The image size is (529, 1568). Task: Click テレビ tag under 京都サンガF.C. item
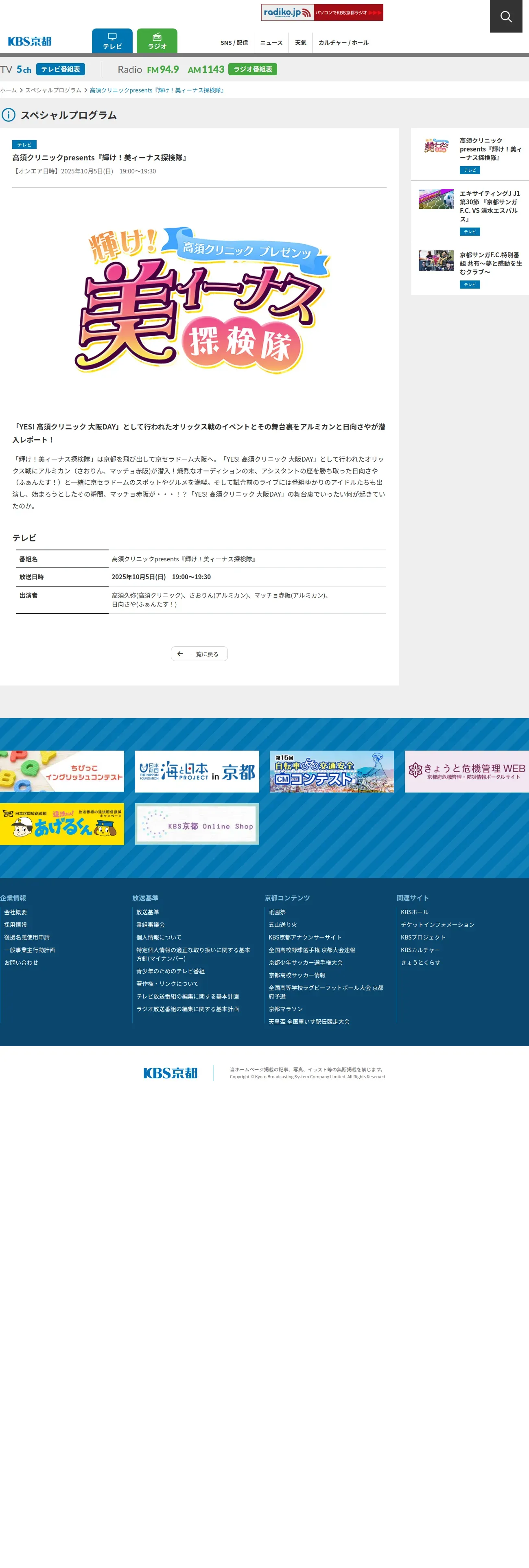pyautogui.click(x=470, y=285)
